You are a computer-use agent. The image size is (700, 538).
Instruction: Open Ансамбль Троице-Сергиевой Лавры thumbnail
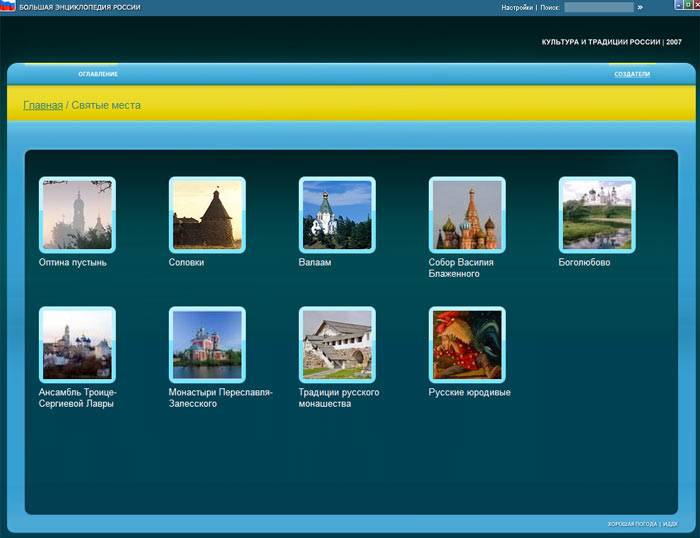77,345
